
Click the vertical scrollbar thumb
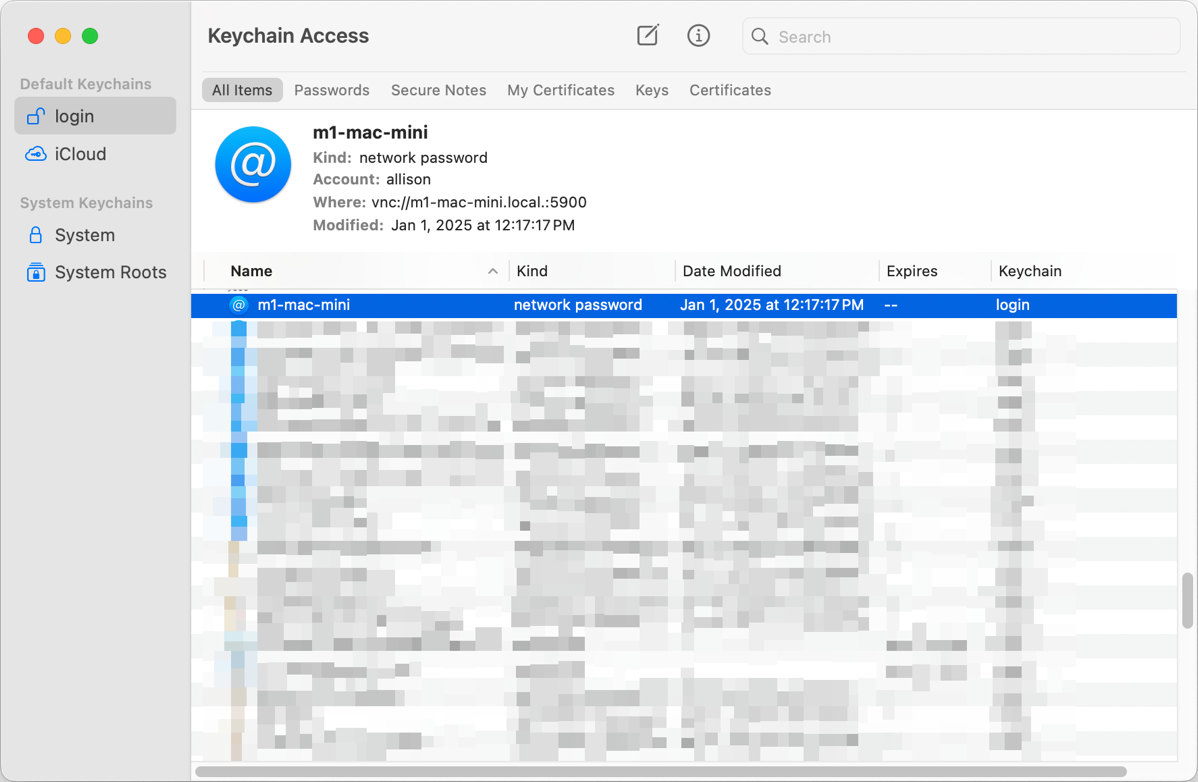1188,601
